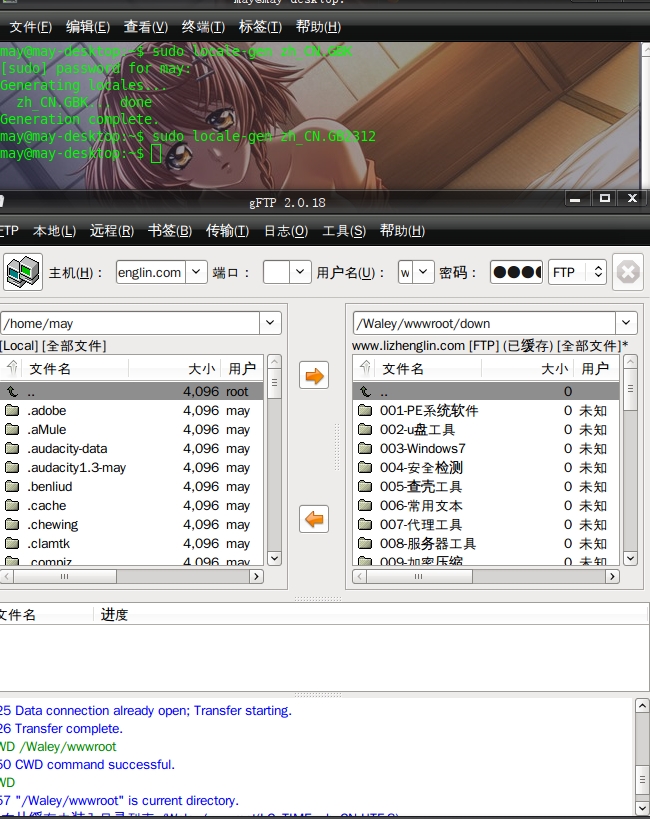
Task: Select the 005-查壳工具 remote folder
Action: pos(486,487)
